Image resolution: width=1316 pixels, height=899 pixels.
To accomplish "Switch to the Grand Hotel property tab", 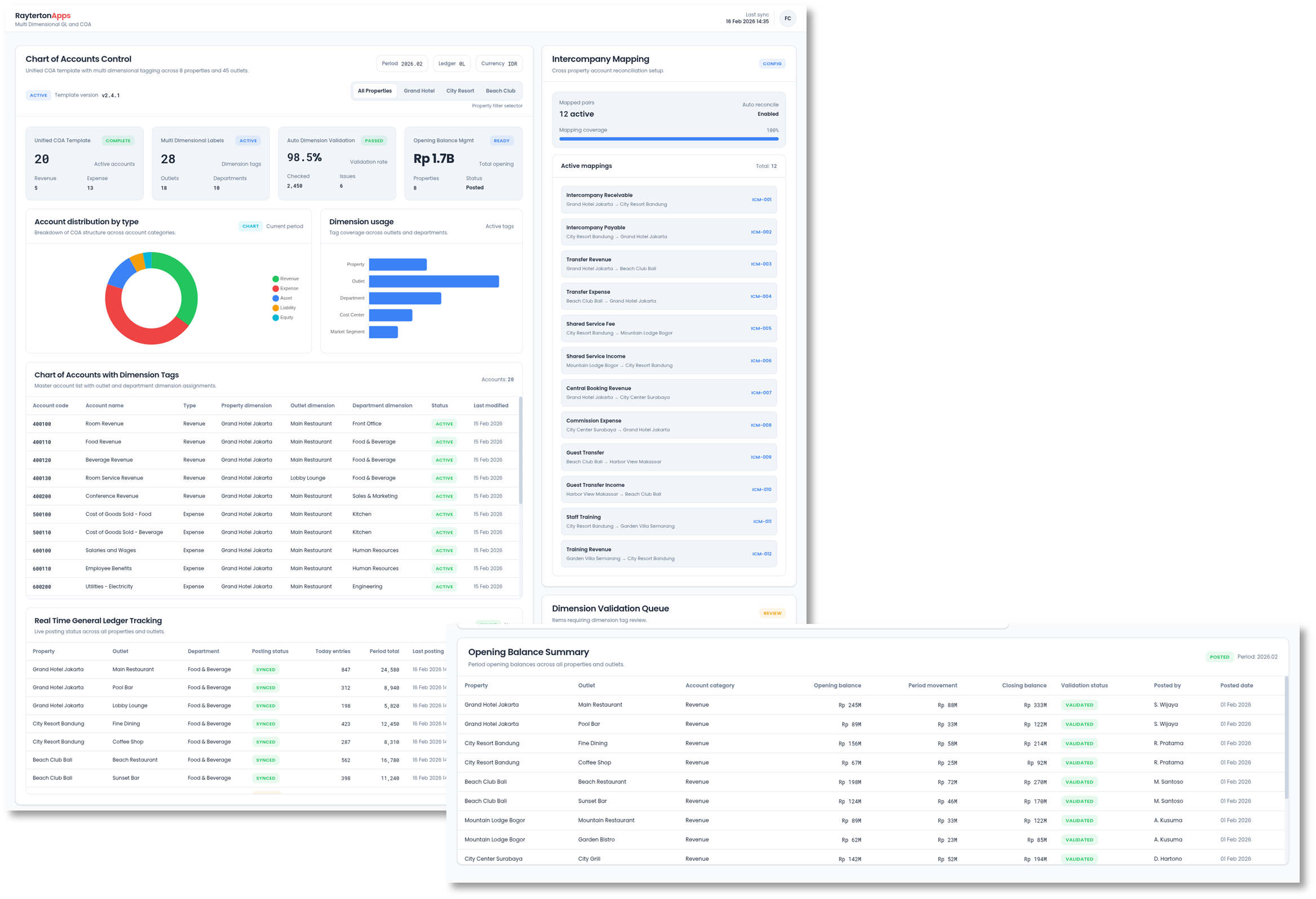I will 419,91.
